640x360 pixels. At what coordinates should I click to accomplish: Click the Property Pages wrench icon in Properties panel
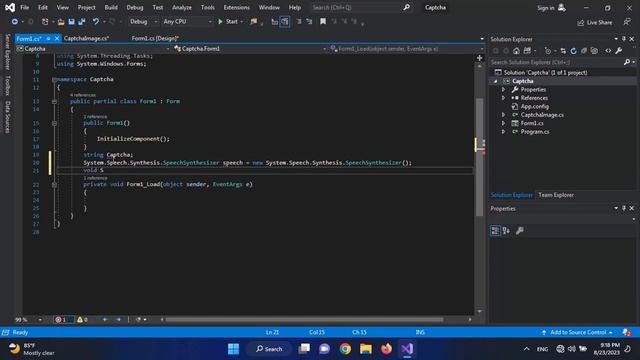point(520,231)
